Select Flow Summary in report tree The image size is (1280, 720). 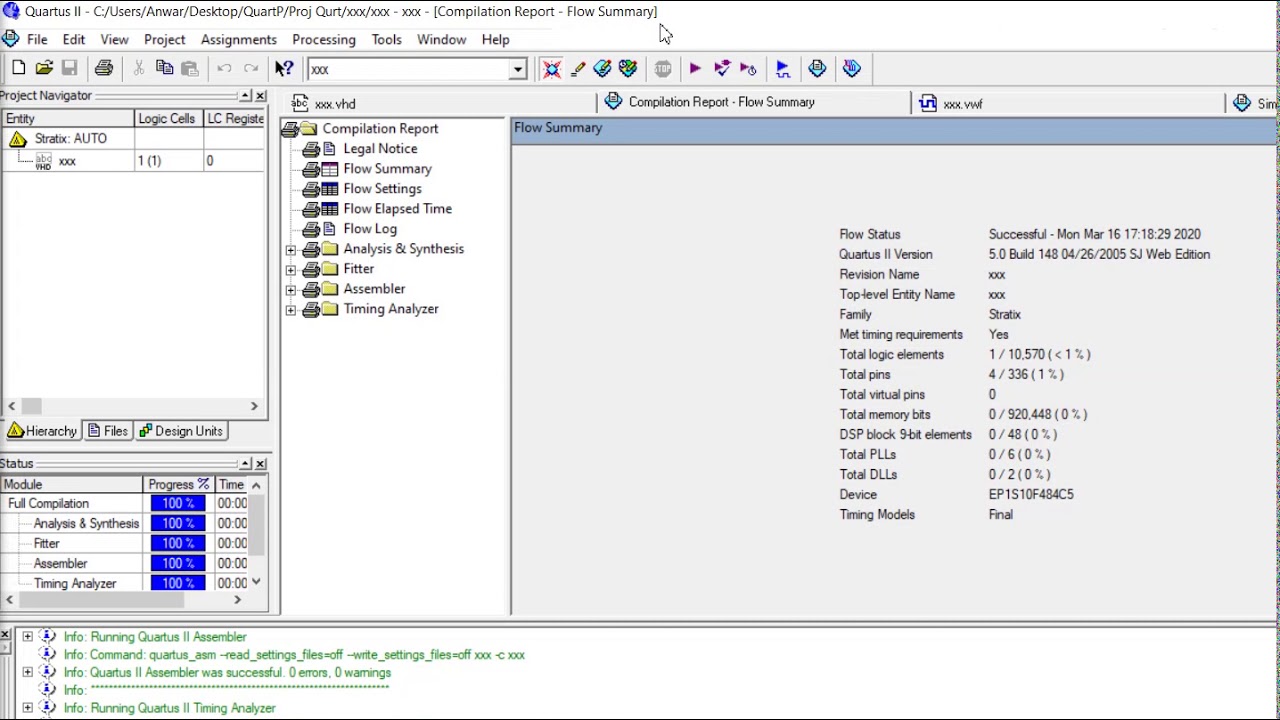pos(387,169)
